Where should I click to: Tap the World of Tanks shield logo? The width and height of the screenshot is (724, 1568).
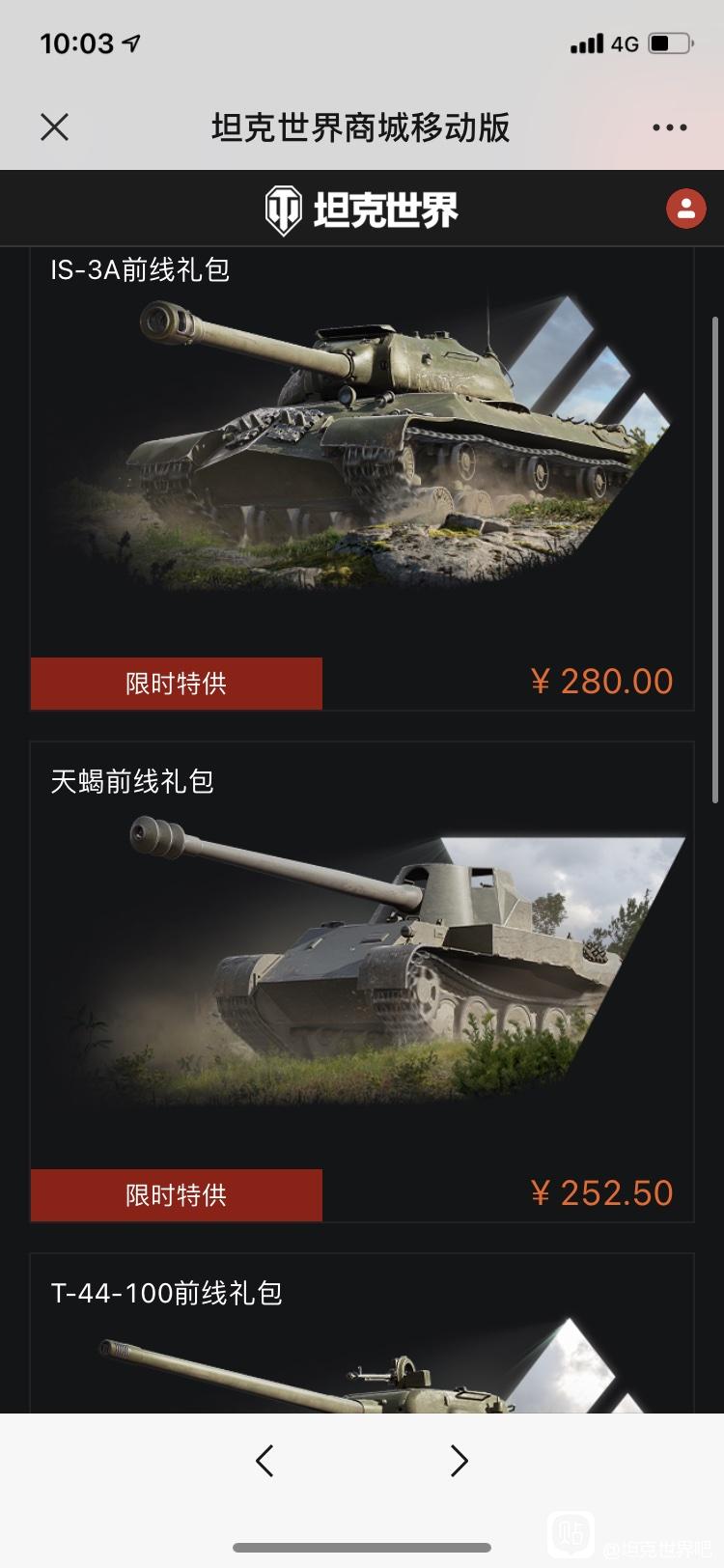[x=284, y=210]
